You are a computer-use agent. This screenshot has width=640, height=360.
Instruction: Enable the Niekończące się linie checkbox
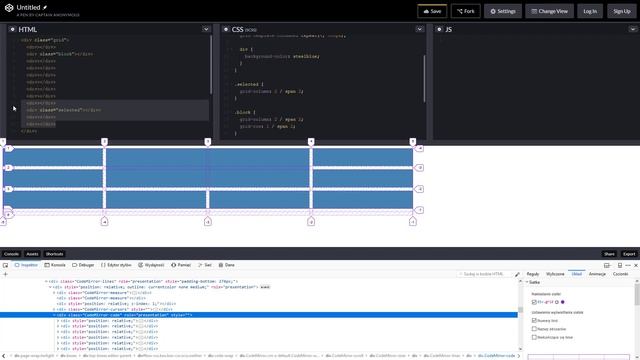coord(534,337)
